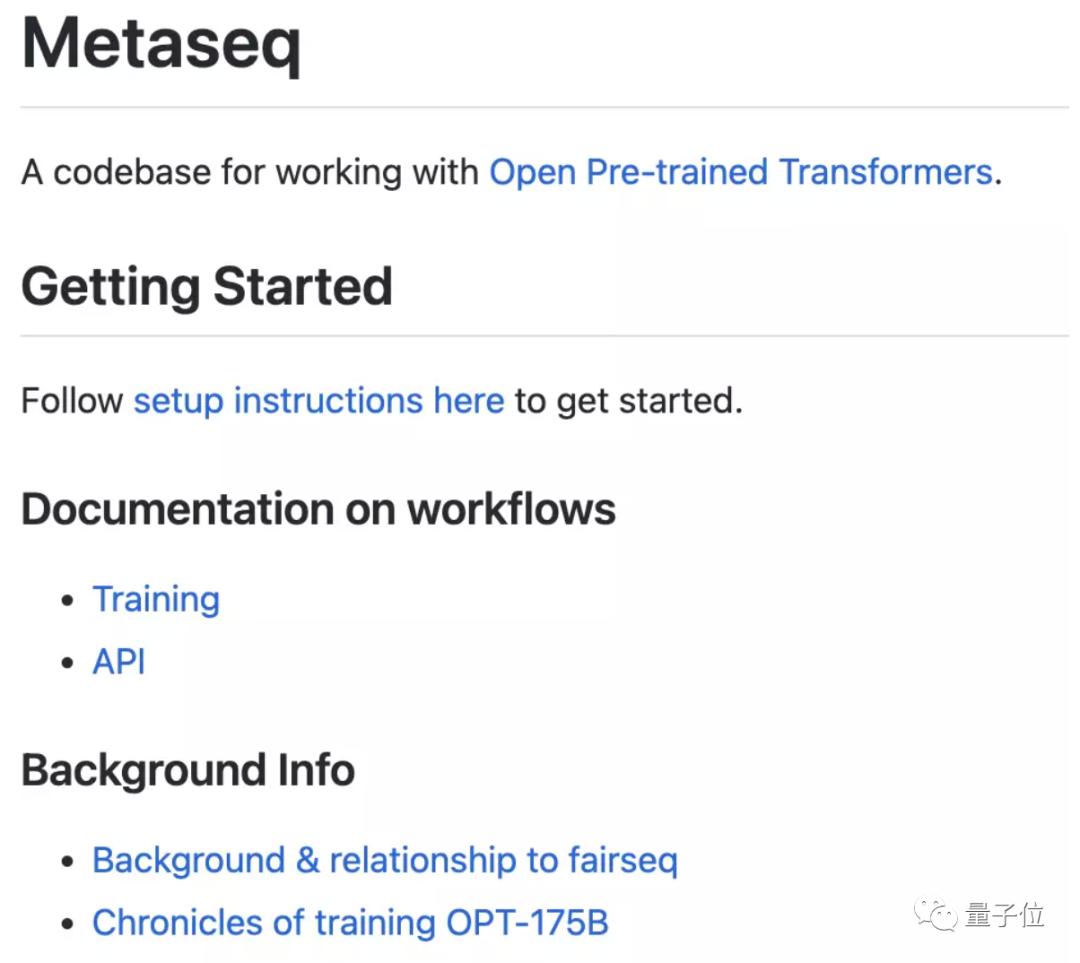Open the API workflow documentation link
The height and width of the screenshot is (963, 1080).
coord(119,661)
